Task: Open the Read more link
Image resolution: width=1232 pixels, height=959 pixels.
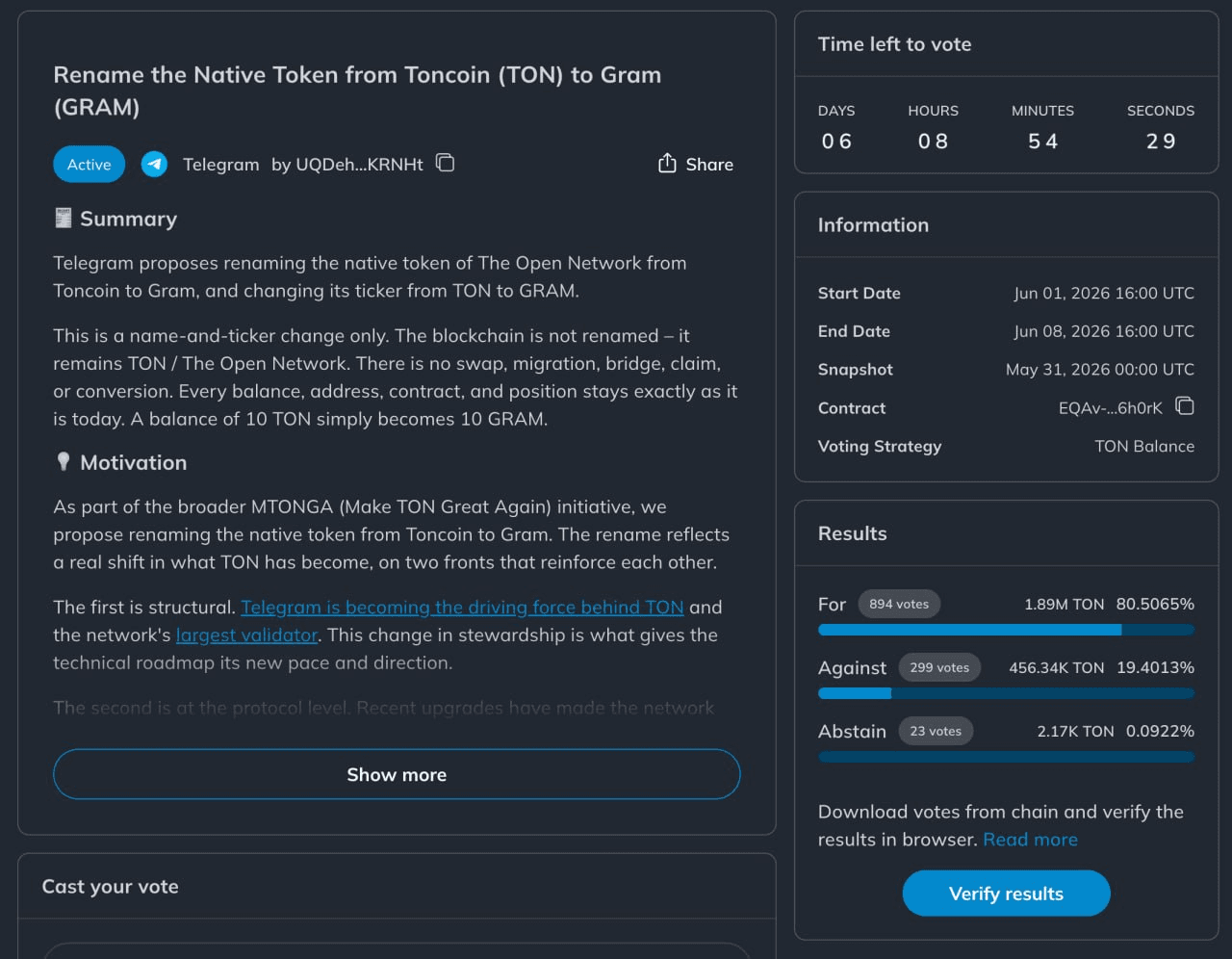Action: 1030,840
